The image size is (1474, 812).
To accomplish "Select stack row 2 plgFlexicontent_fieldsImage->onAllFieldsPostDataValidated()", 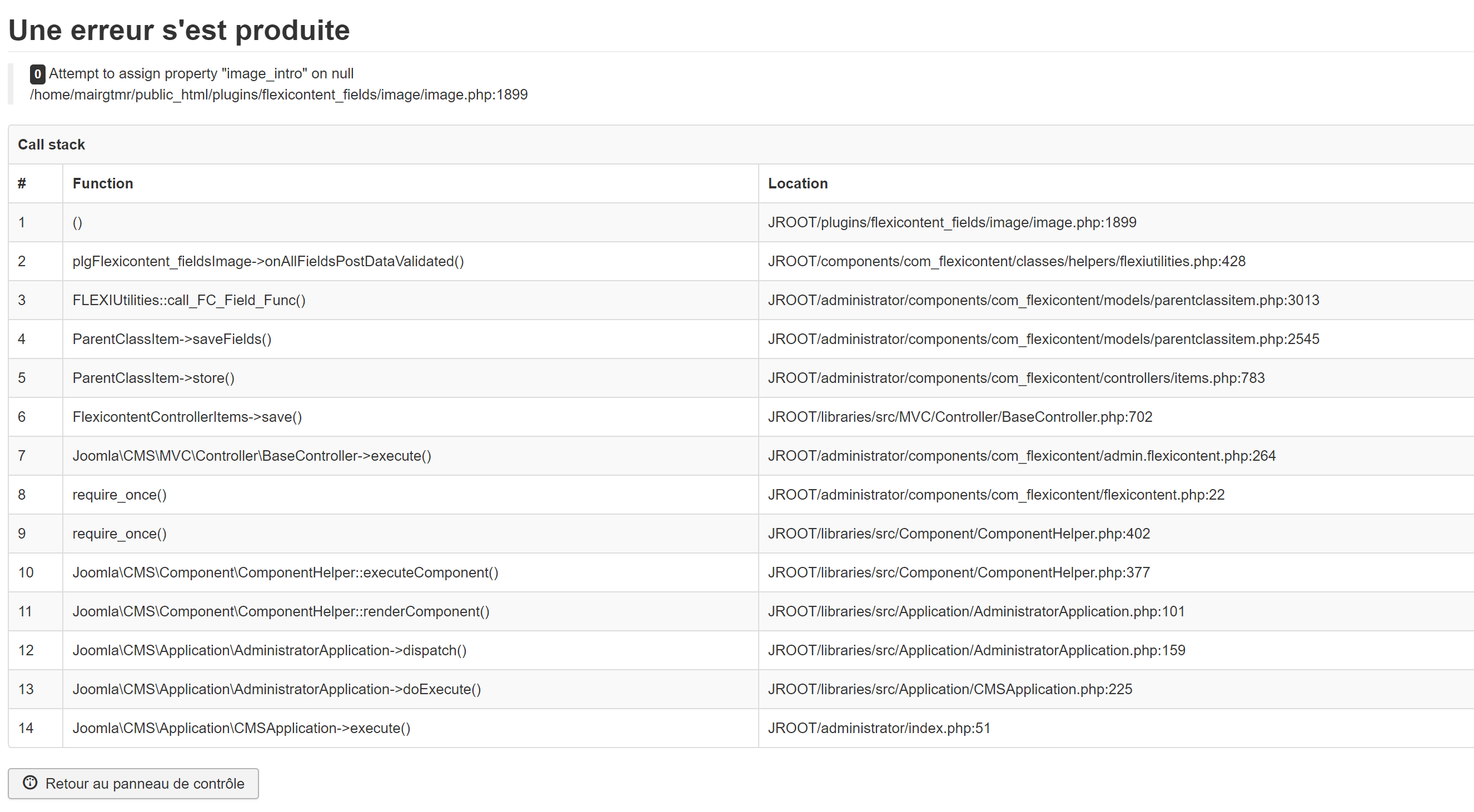I will pos(269,261).
